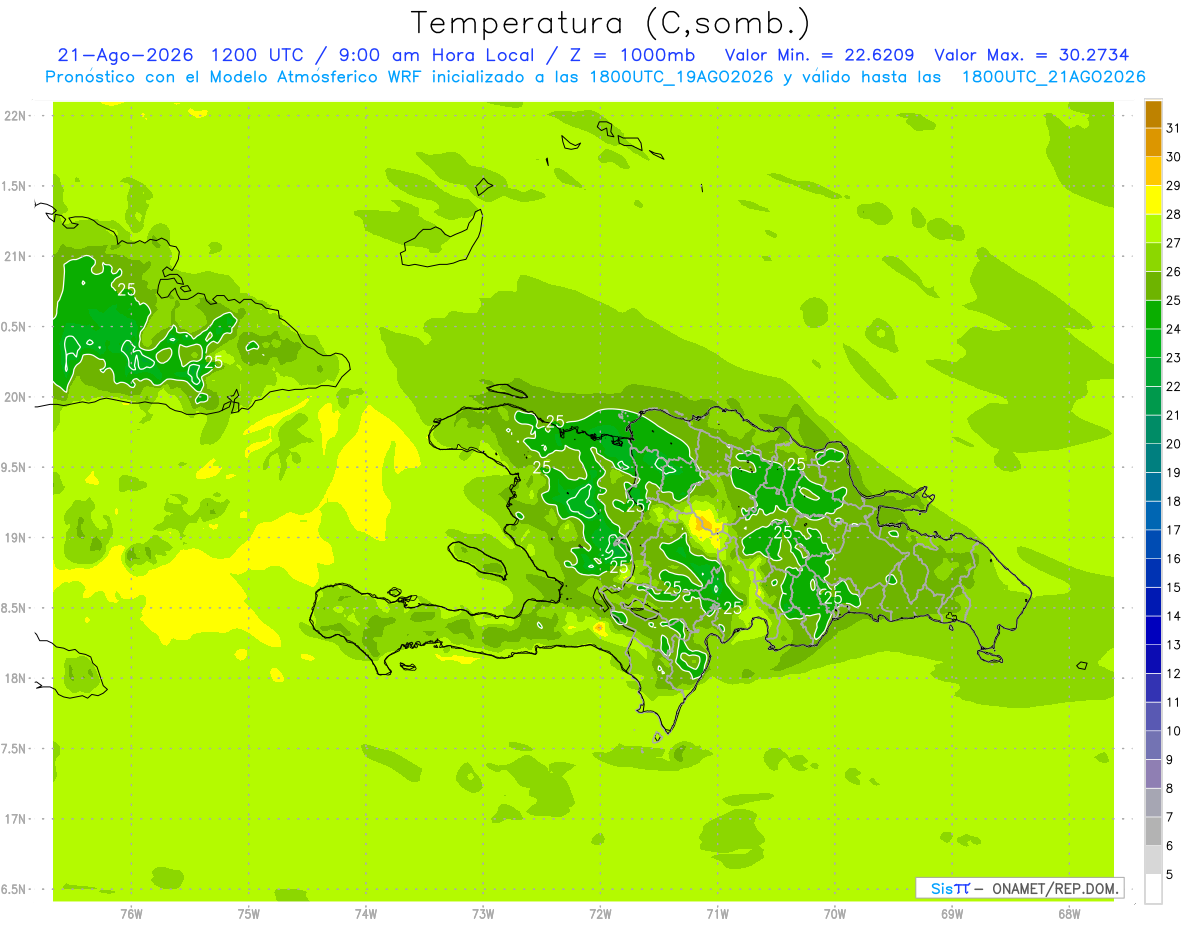The image size is (1200, 927).
Task: Click the "18N" latitude label
Action: point(15,679)
